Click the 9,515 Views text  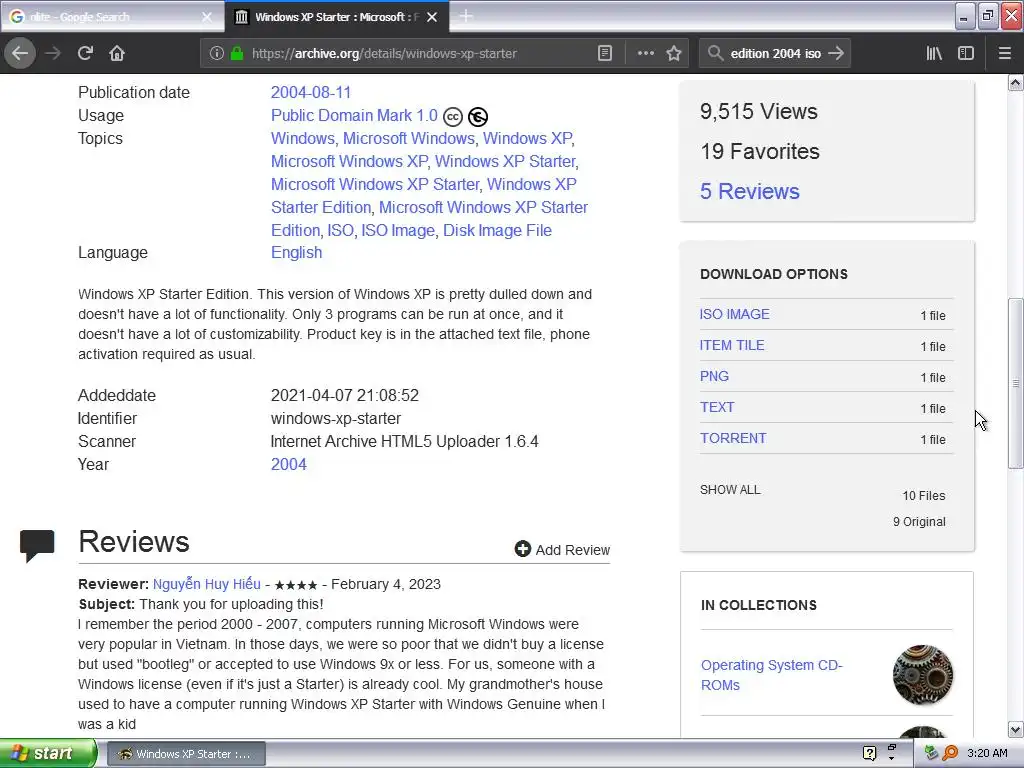tap(758, 112)
